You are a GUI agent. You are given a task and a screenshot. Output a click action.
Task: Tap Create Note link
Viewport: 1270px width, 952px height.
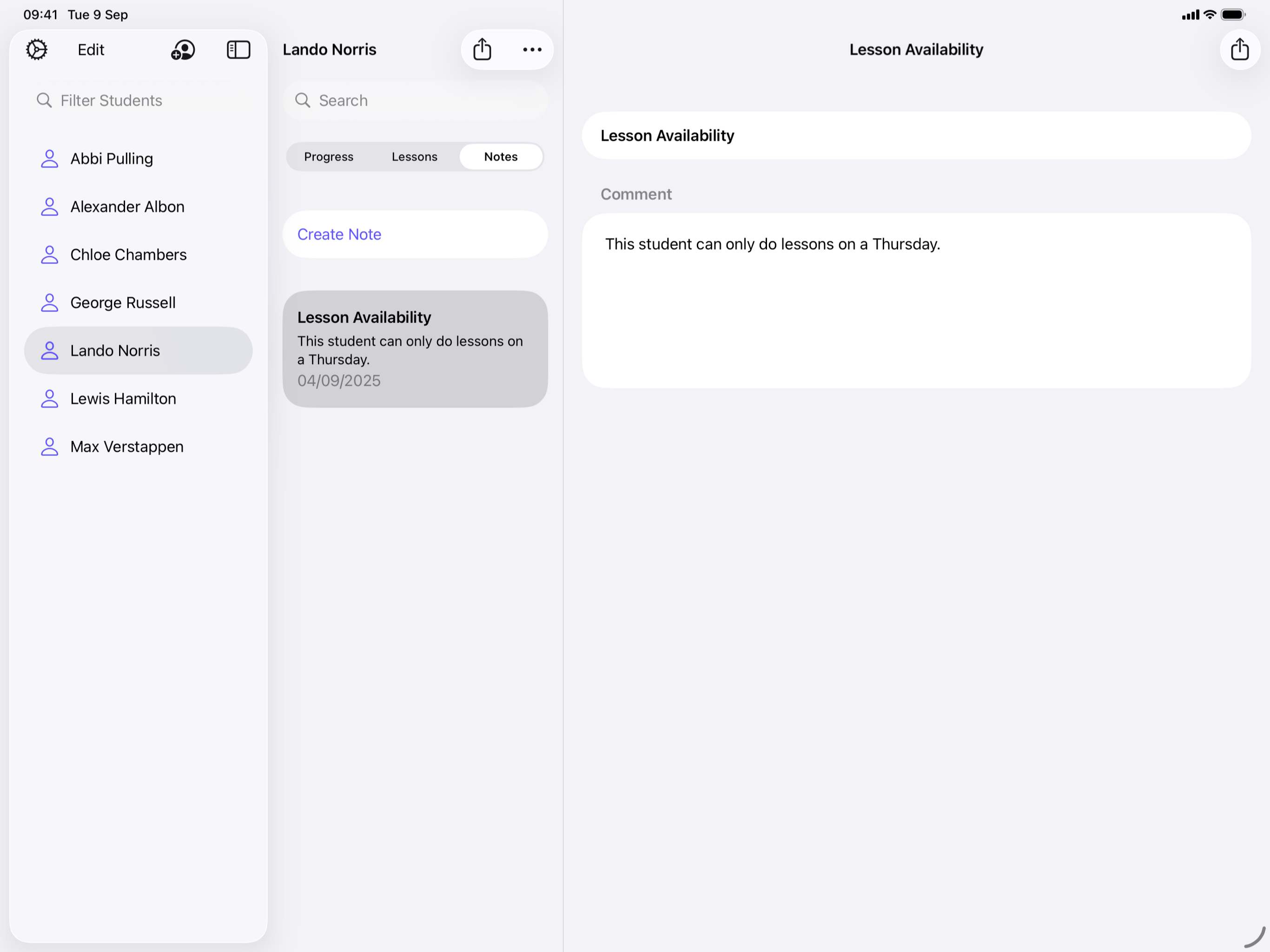339,234
